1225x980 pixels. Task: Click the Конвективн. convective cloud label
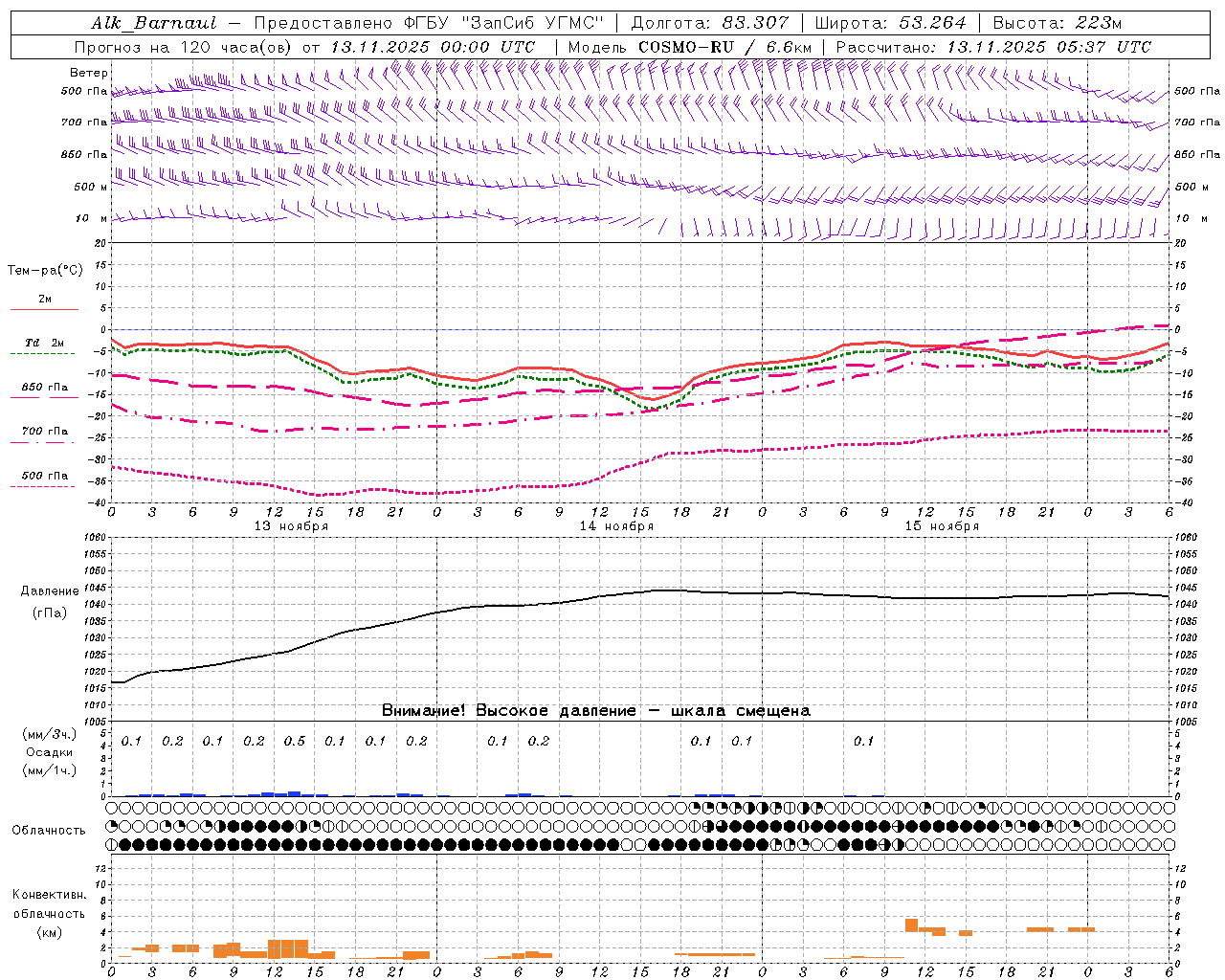[50, 895]
